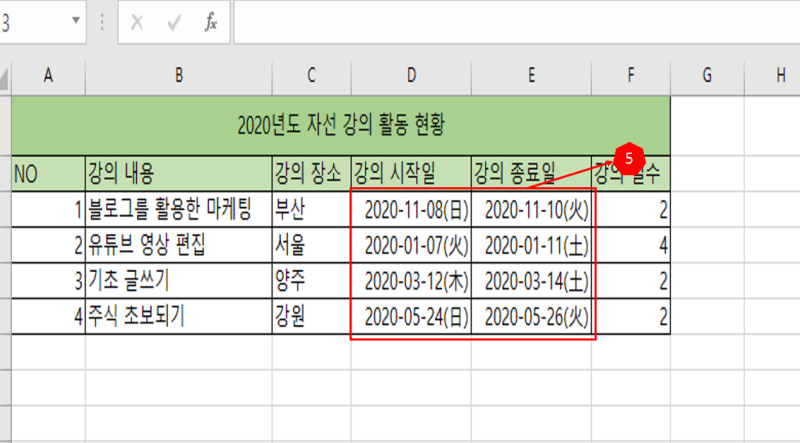Click inside the formula bar input
The height and width of the screenshot is (443, 800).
[516, 22]
